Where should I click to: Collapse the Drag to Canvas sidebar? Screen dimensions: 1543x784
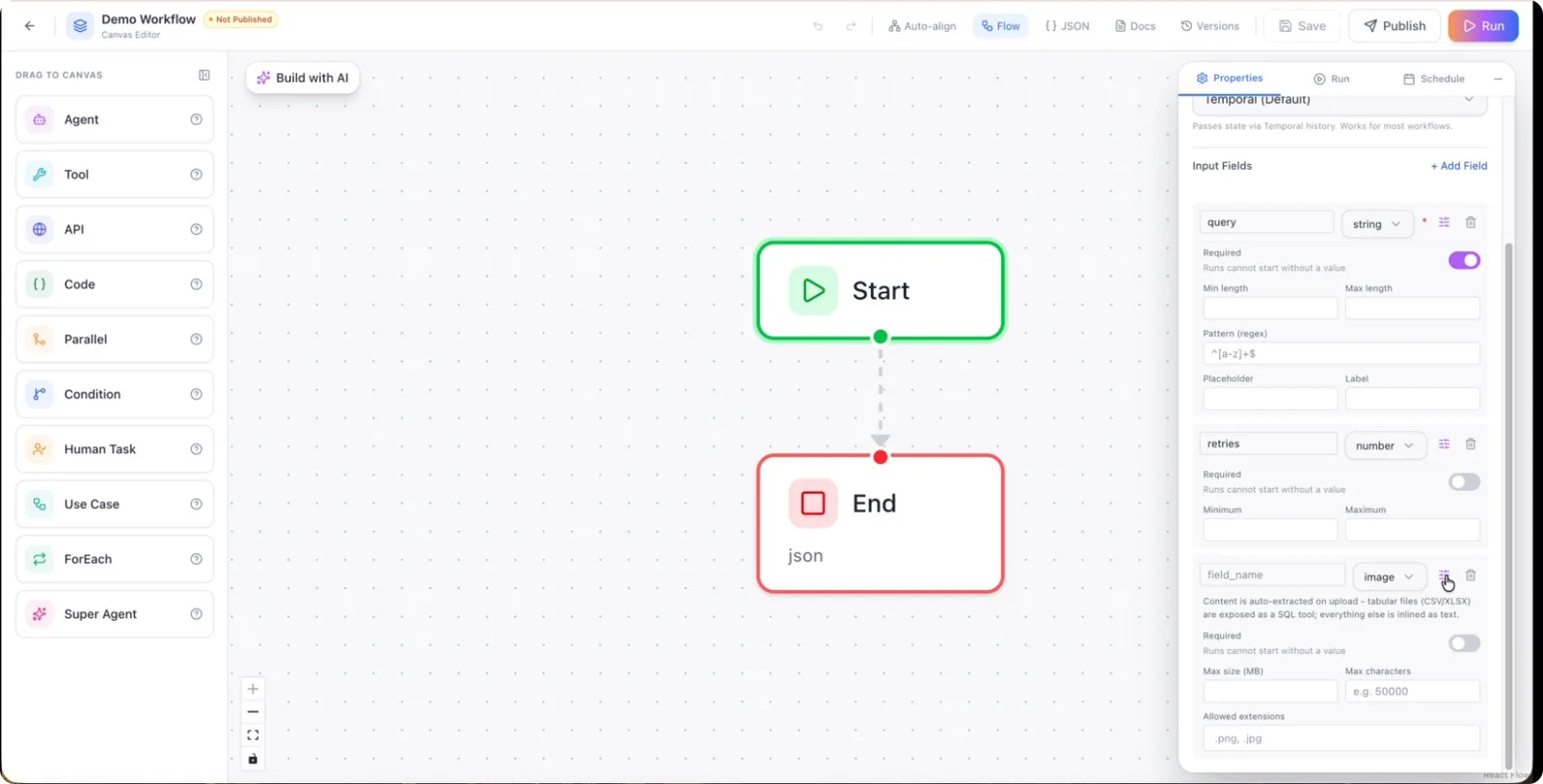coord(204,75)
